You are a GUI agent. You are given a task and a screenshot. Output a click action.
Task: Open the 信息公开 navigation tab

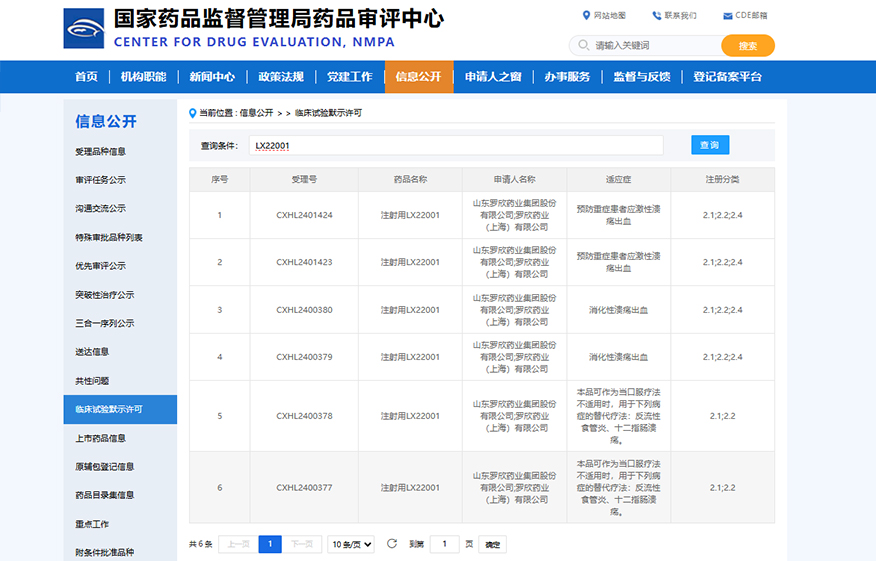click(418, 77)
